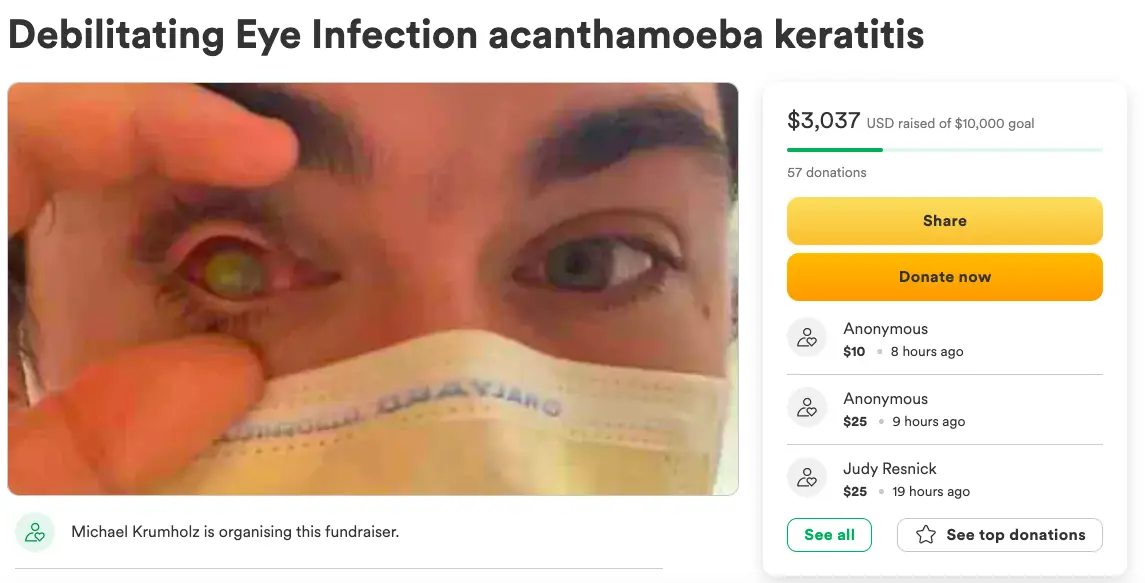This screenshot has width=1145, height=583.
Task: Open the See top donations label
Action: pyautogui.click(x=1015, y=535)
